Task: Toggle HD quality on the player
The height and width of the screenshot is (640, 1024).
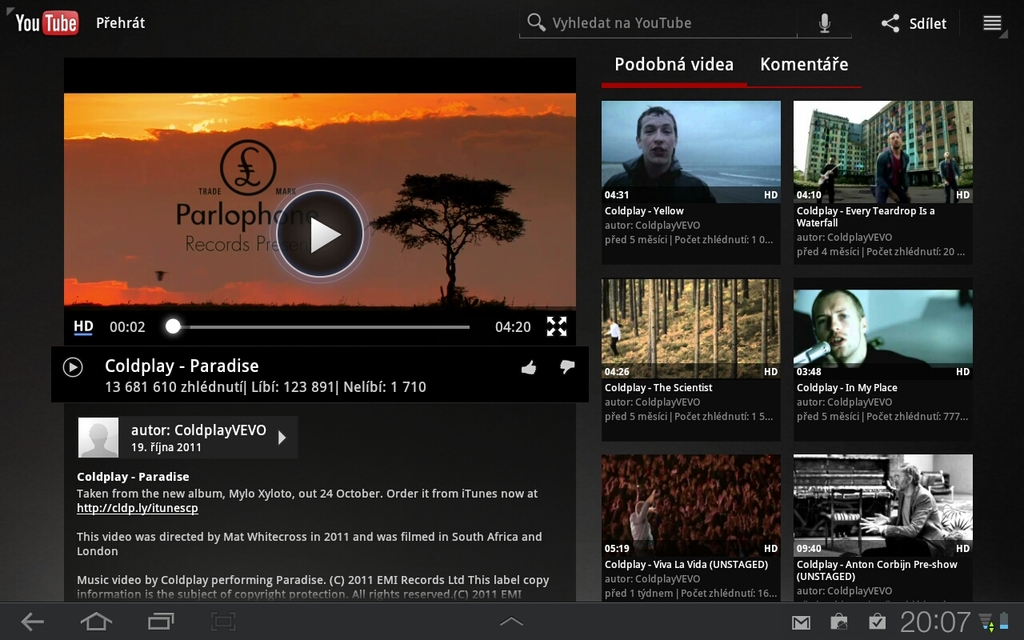Action: point(84,326)
